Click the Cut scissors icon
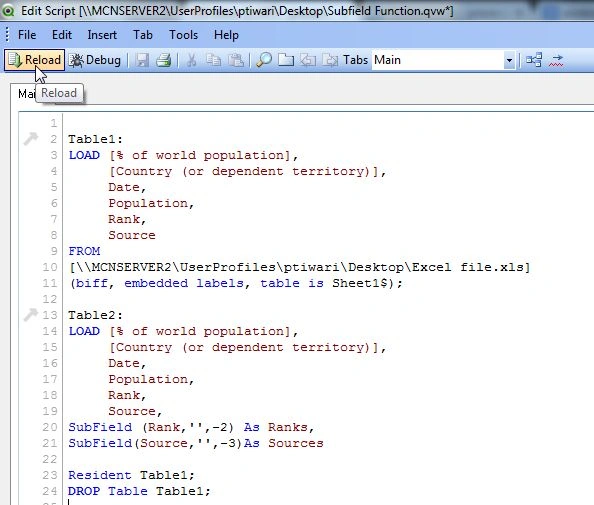The width and height of the screenshot is (594, 505). coord(192,60)
